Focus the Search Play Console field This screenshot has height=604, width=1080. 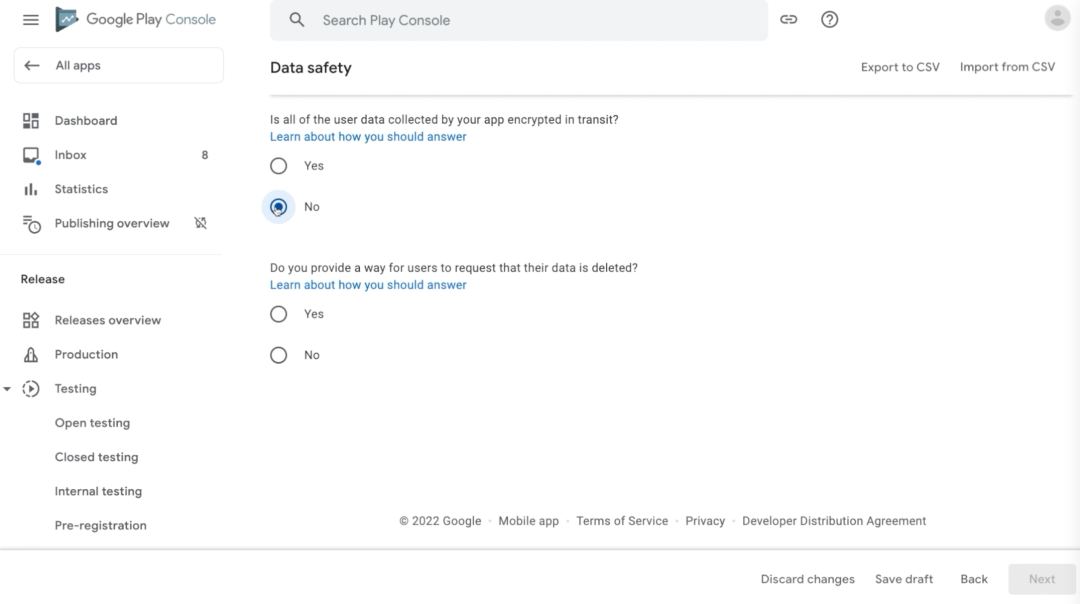tap(530, 20)
